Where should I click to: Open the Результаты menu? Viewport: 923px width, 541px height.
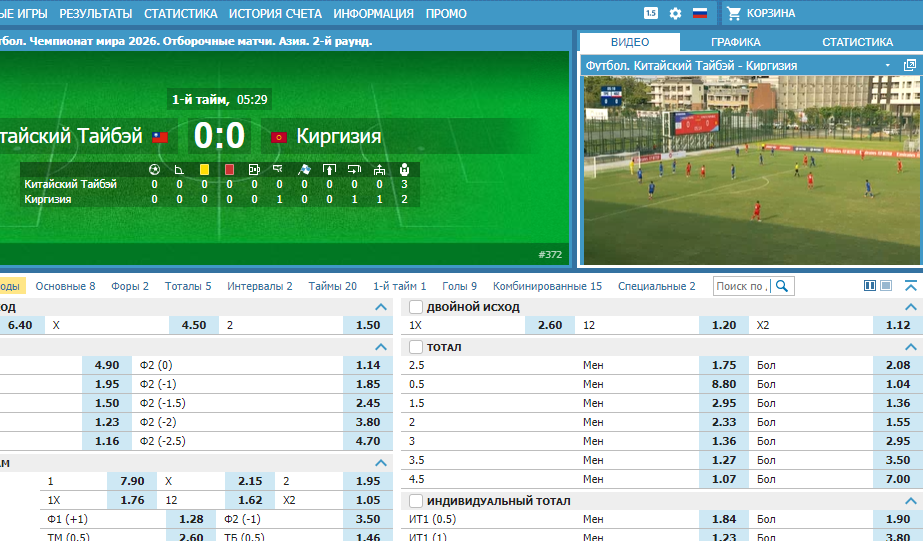pyautogui.click(x=95, y=13)
